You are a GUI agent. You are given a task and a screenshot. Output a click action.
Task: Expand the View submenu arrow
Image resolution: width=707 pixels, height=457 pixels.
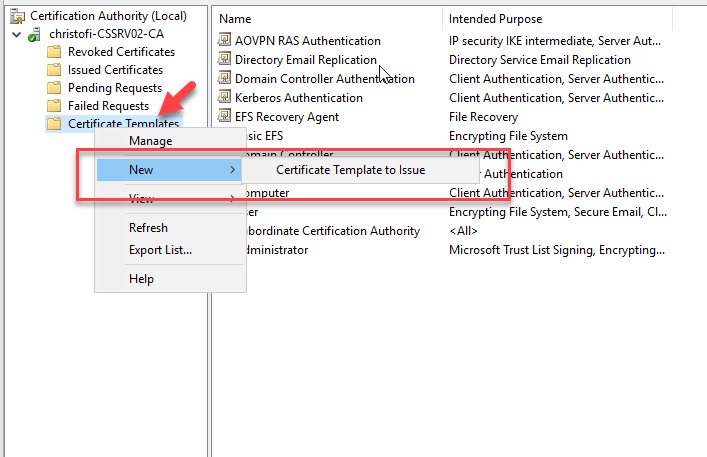[x=233, y=199]
